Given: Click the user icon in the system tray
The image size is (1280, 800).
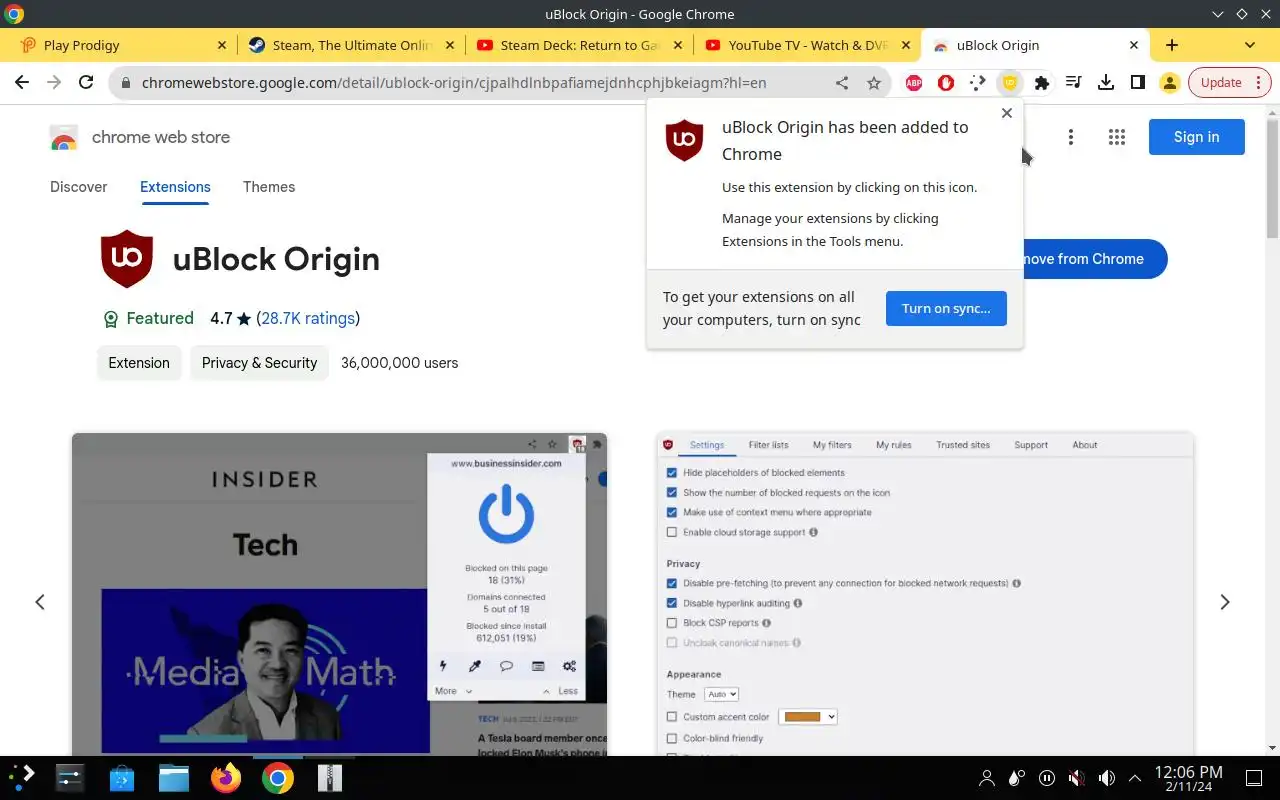Looking at the screenshot, I should click(987, 778).
